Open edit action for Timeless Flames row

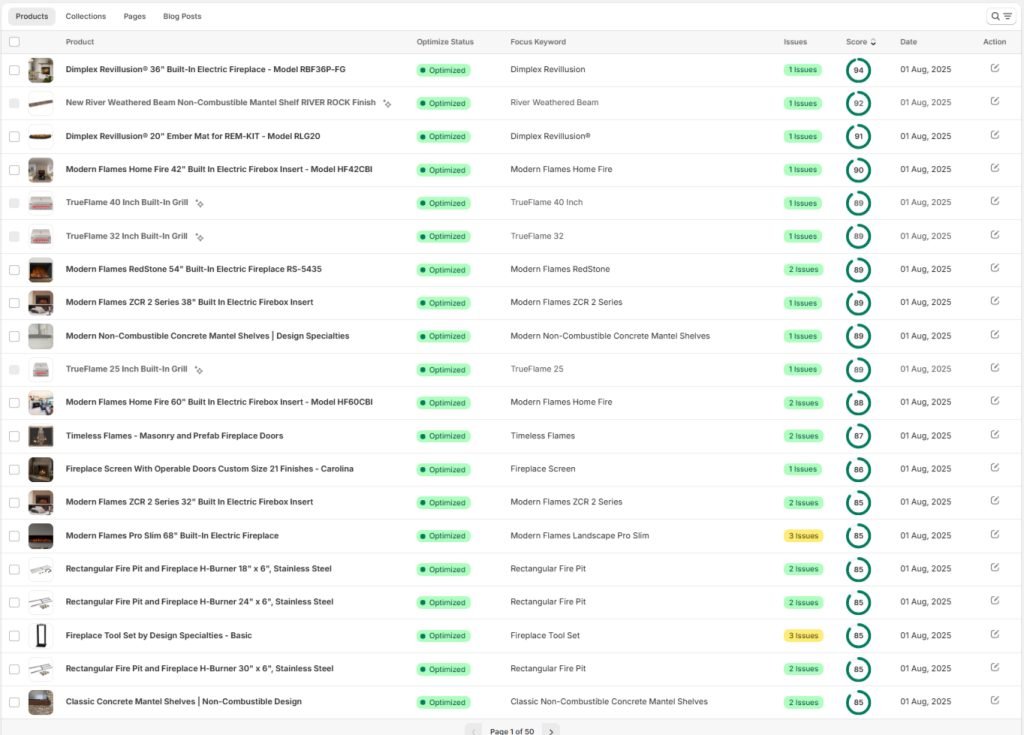click(x=995, y=434)
